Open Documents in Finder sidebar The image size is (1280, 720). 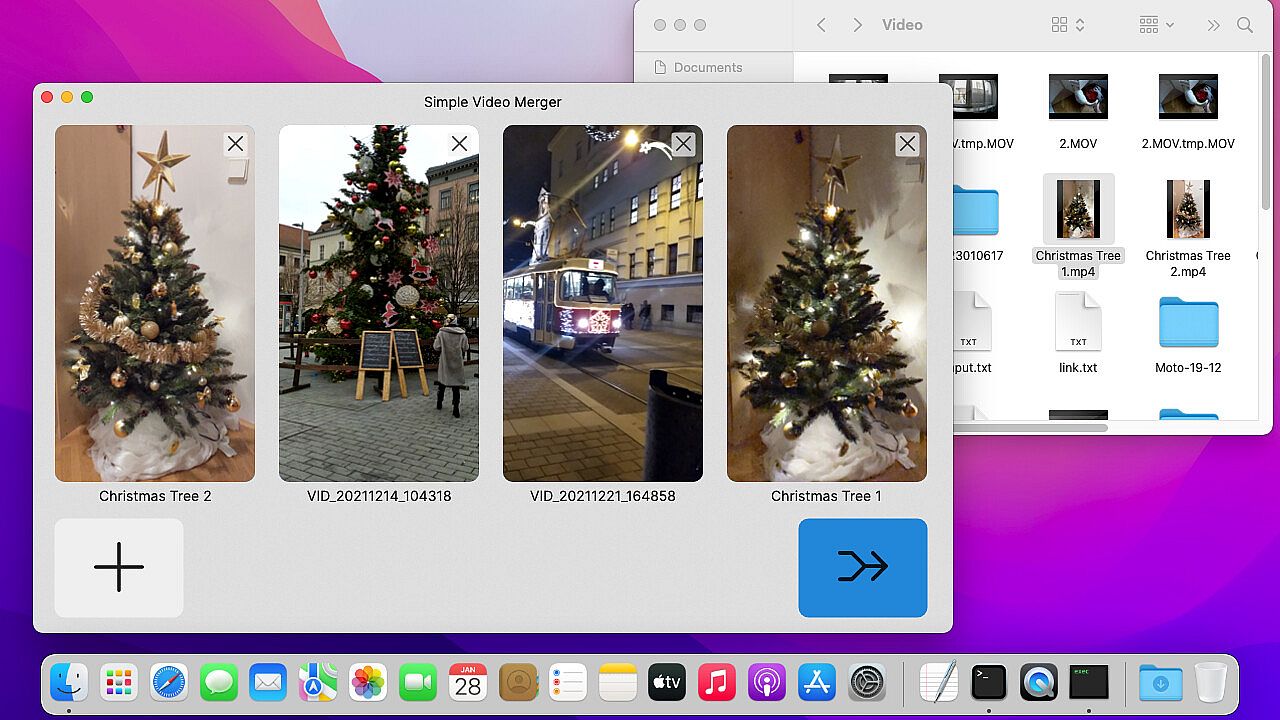[707, 67]
